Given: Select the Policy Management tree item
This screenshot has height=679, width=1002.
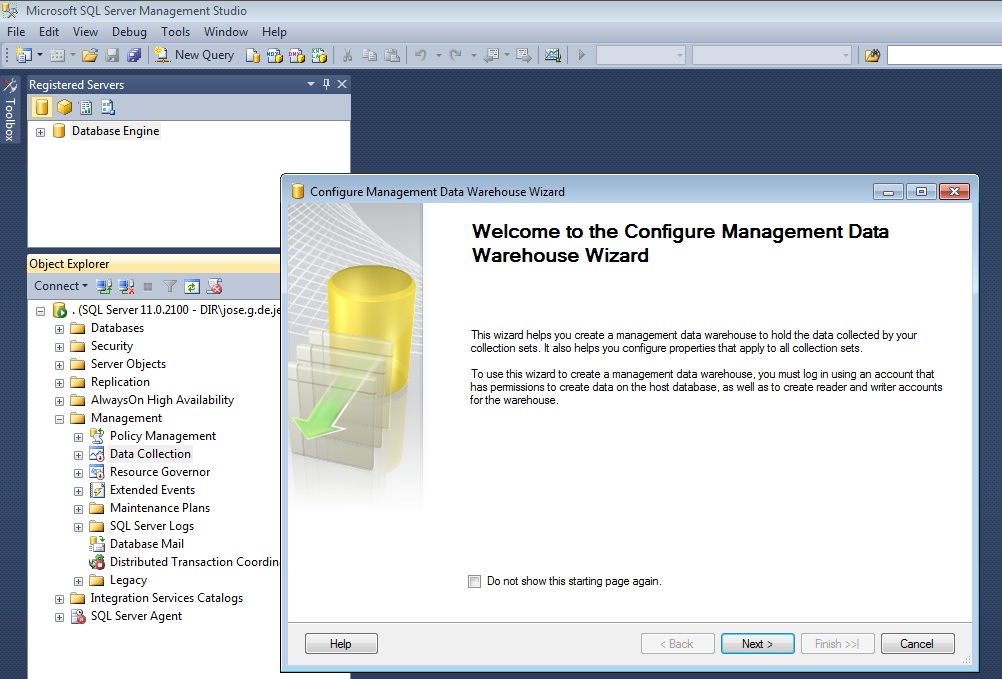Looking at the screenshot, I should 163,436.
